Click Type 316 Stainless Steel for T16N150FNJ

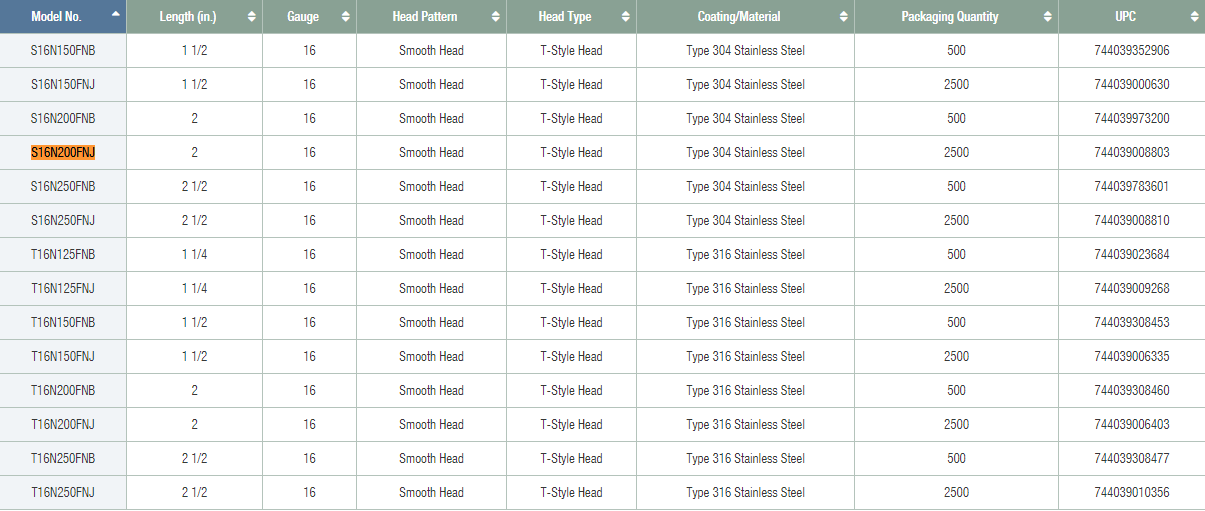[x=745, y=357]
